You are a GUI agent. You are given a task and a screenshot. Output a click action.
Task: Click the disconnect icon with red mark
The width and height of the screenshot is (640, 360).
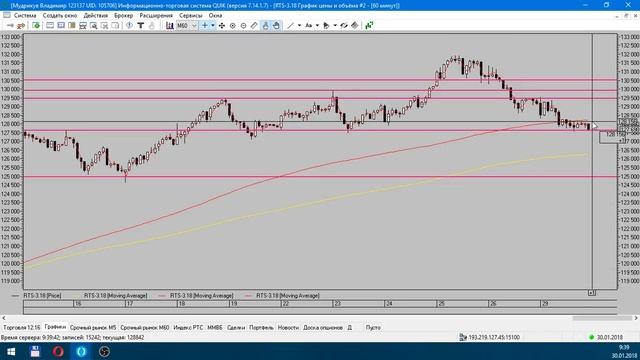click(20, 26)
